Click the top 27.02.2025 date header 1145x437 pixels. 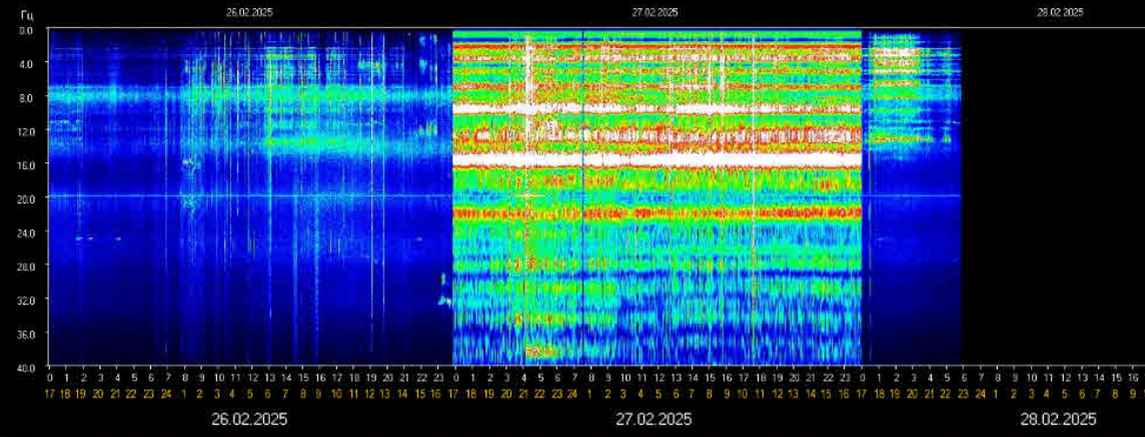[655, 13]
